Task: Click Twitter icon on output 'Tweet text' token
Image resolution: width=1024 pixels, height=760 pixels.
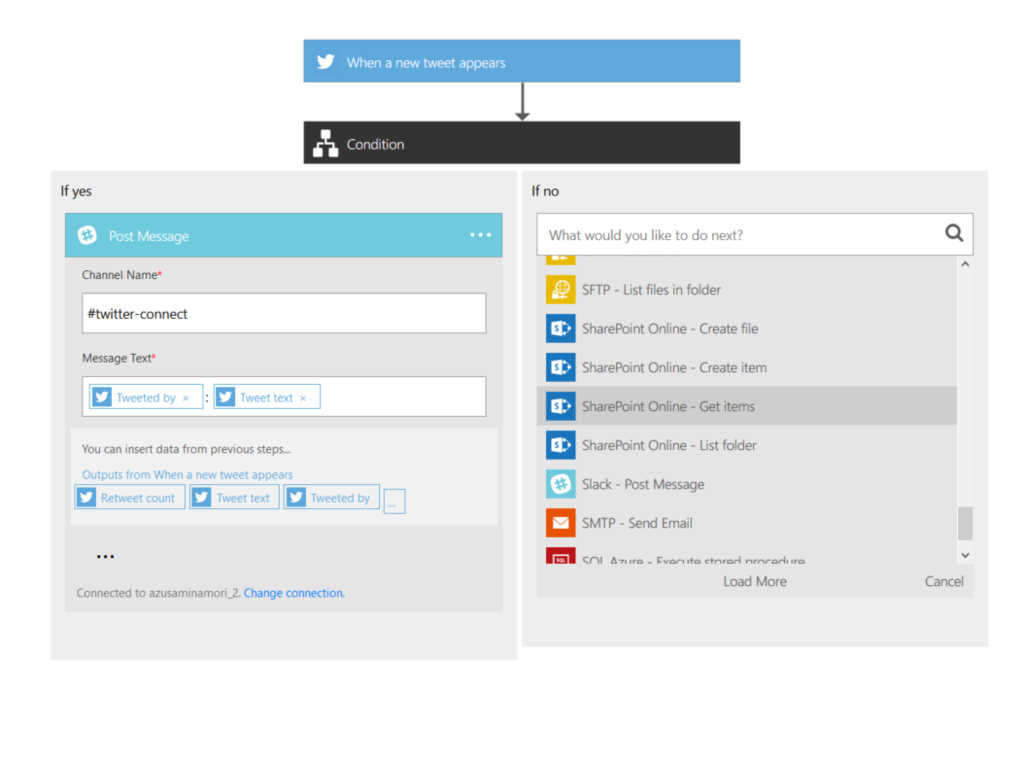Action: [x=202, y=498]
